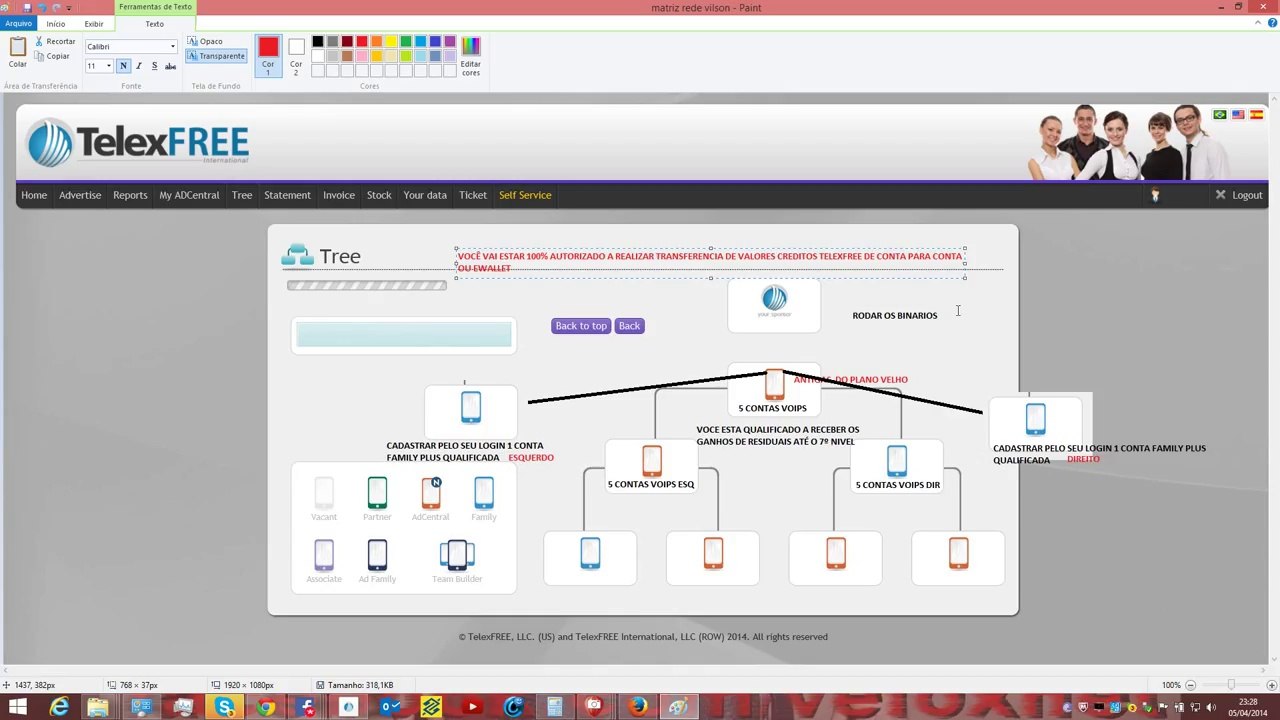Viewport: 1280px width, 720px height.
Task: Click the Brazil flag language icon
Action: (x=1220, y=115)
